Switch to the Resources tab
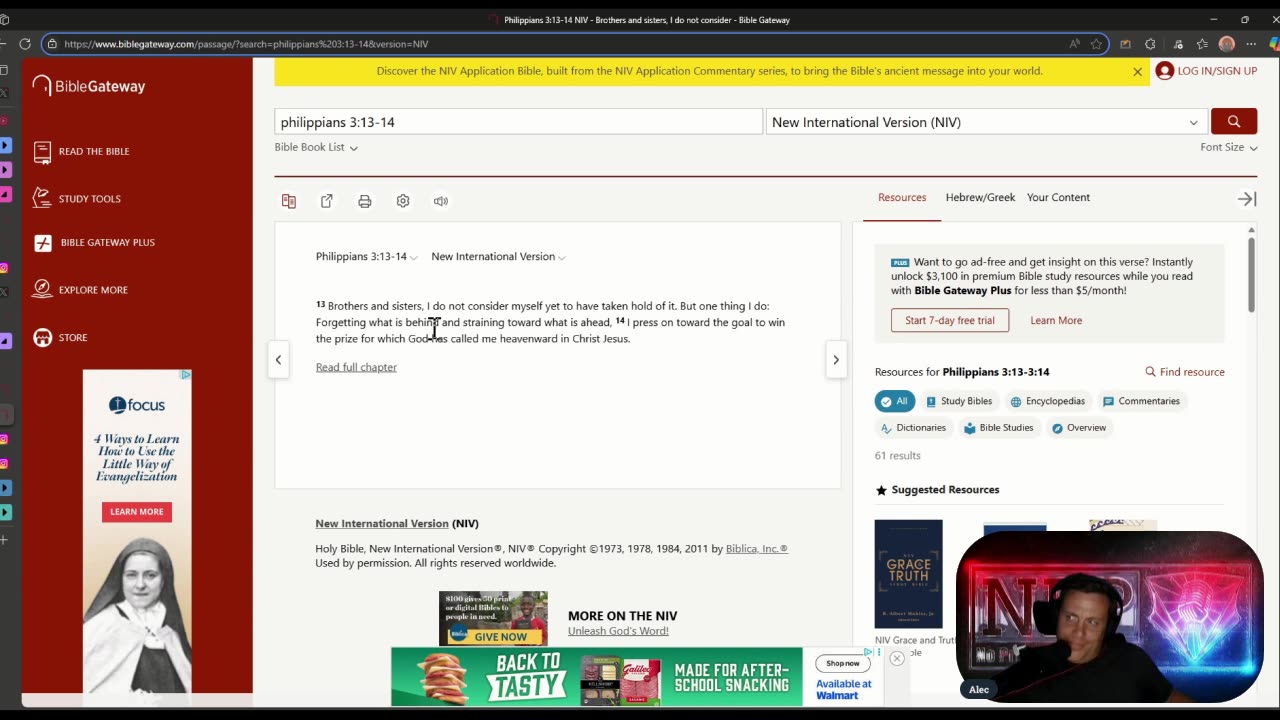1280x720 pixels. (902, 198)
